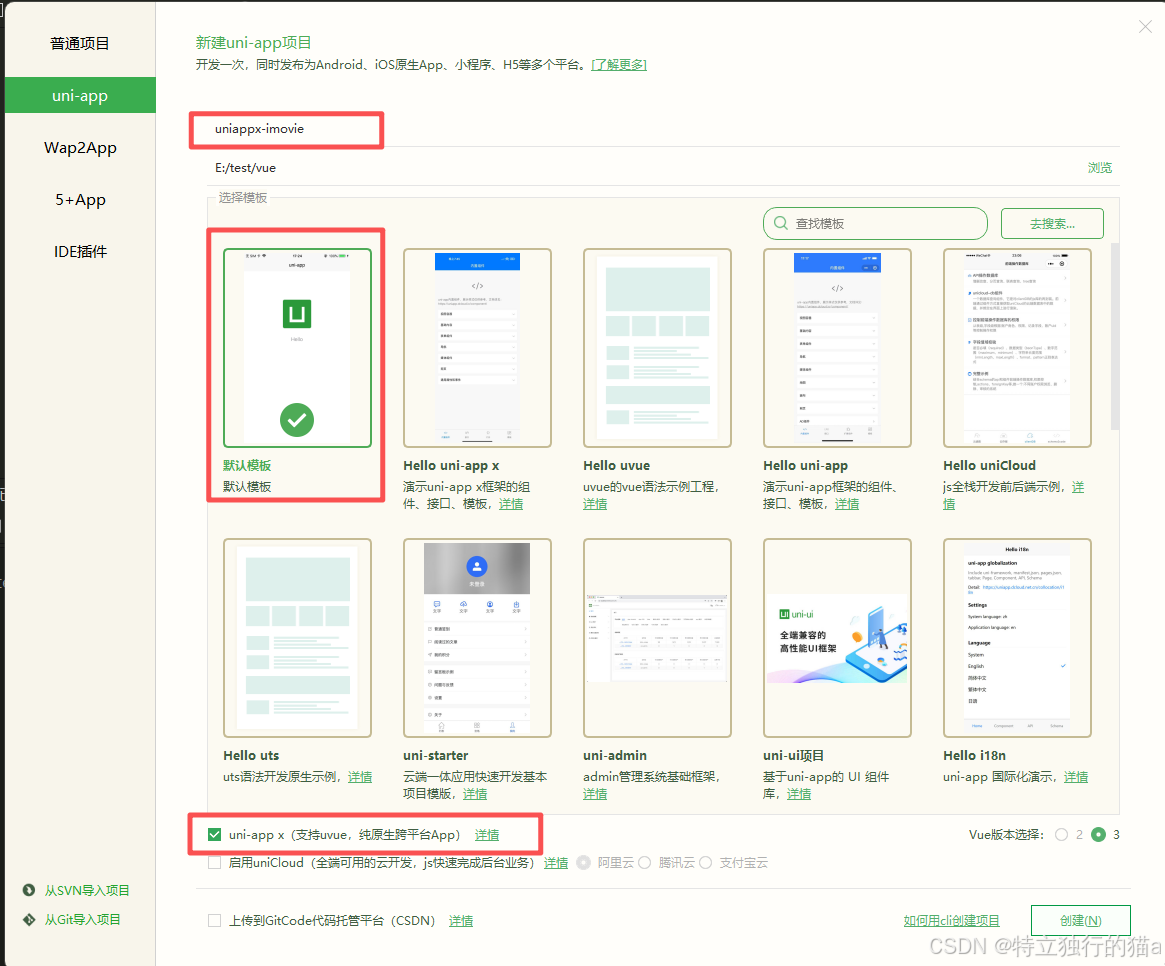Click the search magnifier icon

click(x=781, y=223)
